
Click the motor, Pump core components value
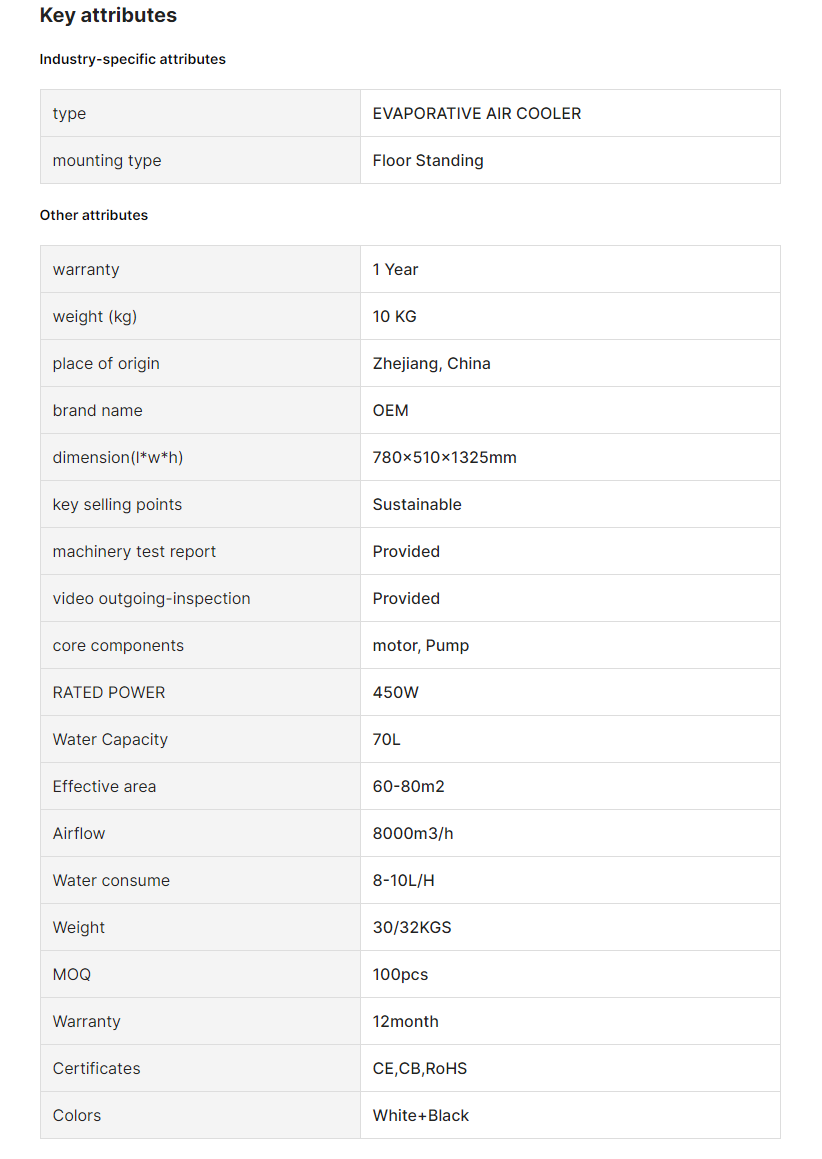pos(421,645)
